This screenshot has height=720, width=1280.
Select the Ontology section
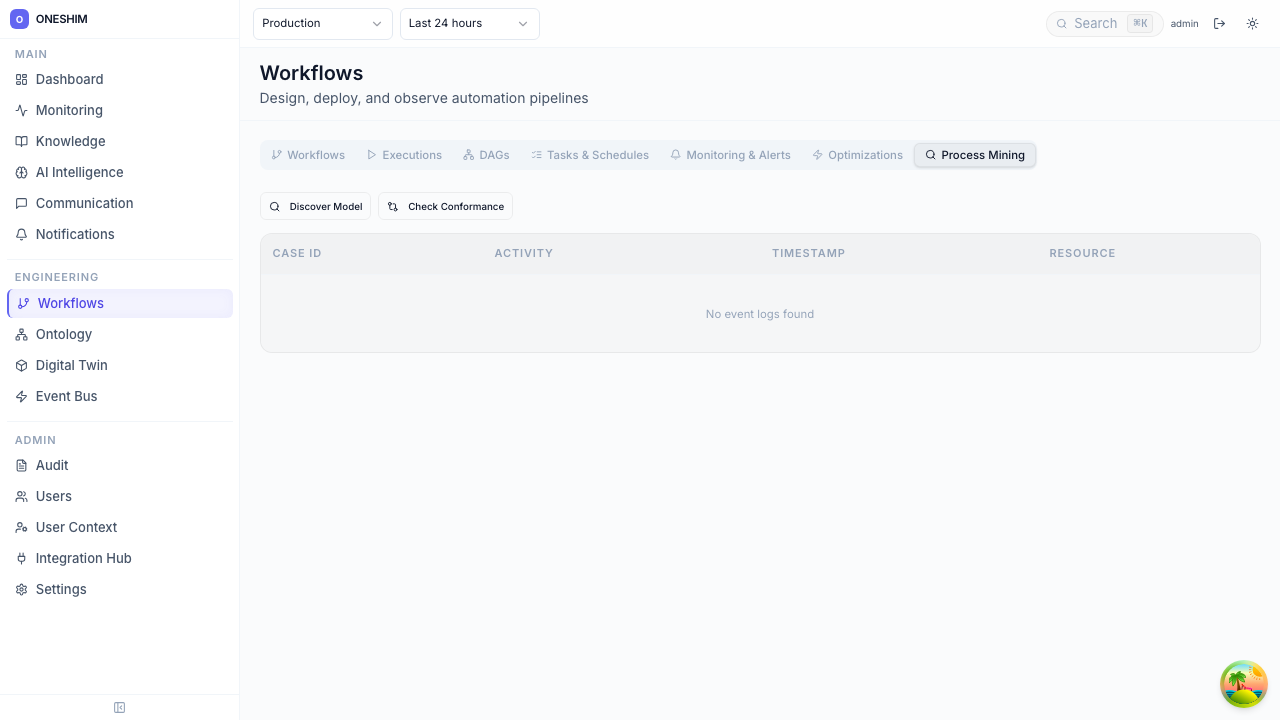(63, 334)
